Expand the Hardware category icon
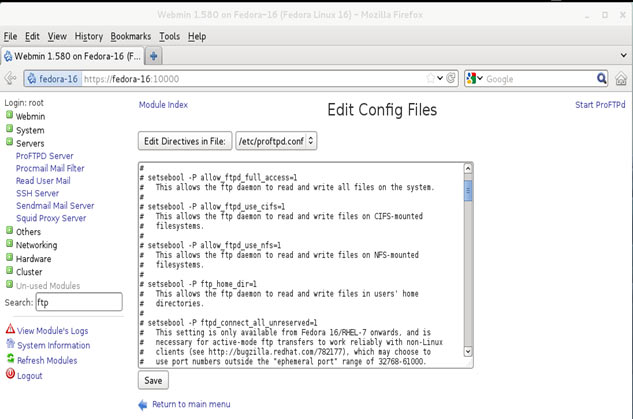Image resolution: width=633 pixels, height=419 pixels. click(x=9, y=257)
